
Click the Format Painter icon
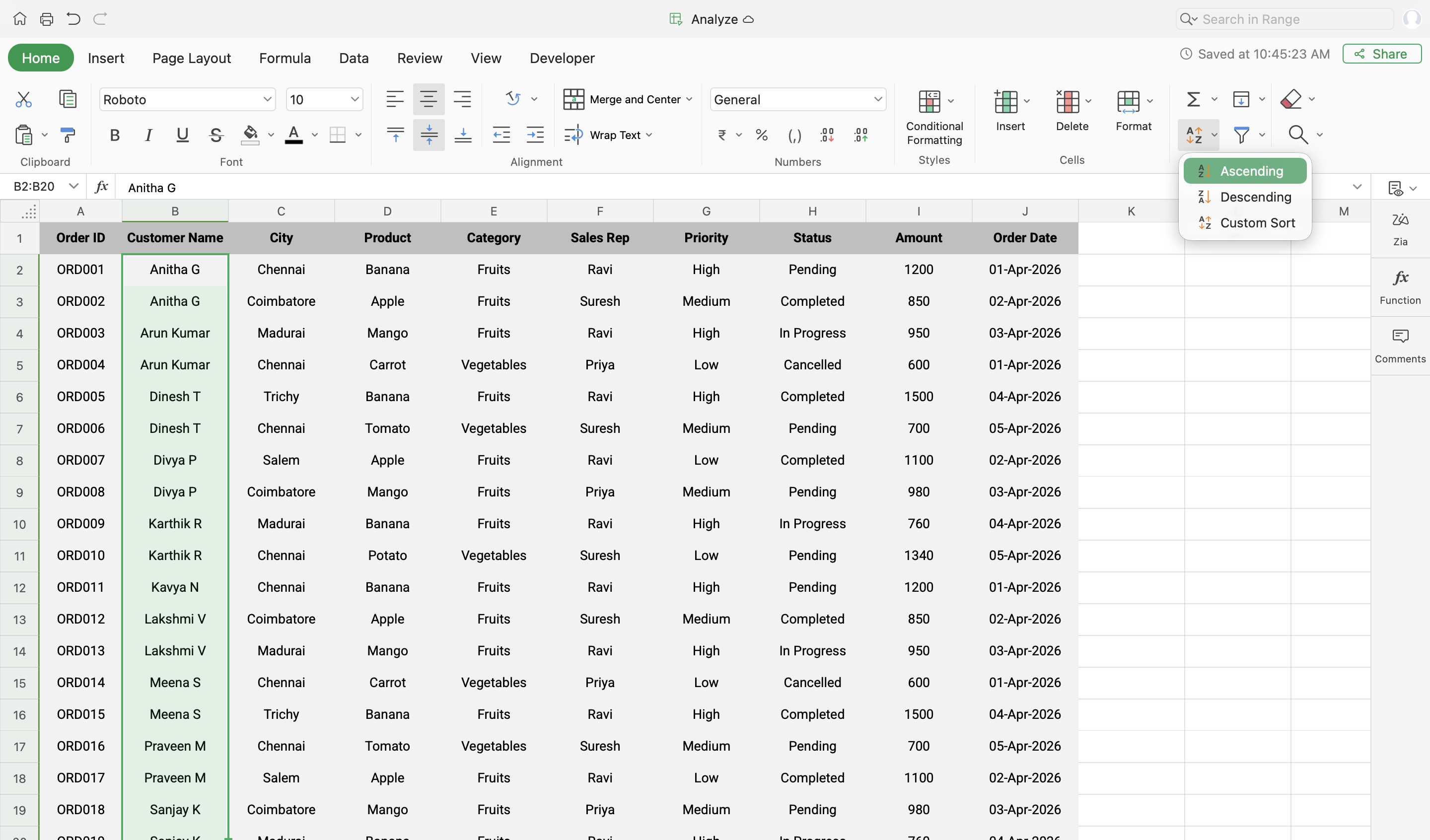point(68,135)
